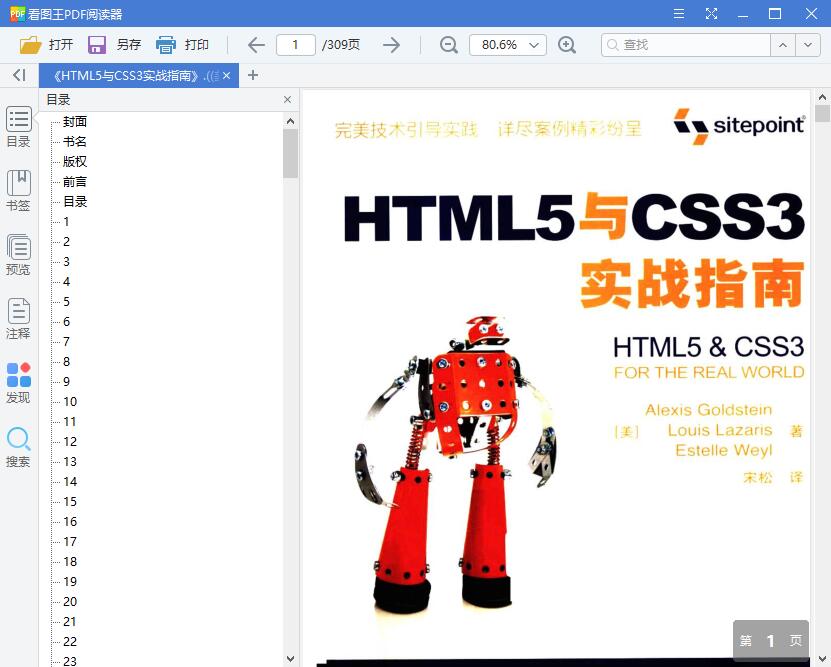
Task: Open the 注释 annotations sidebar panel
Action: coord(19,319)
